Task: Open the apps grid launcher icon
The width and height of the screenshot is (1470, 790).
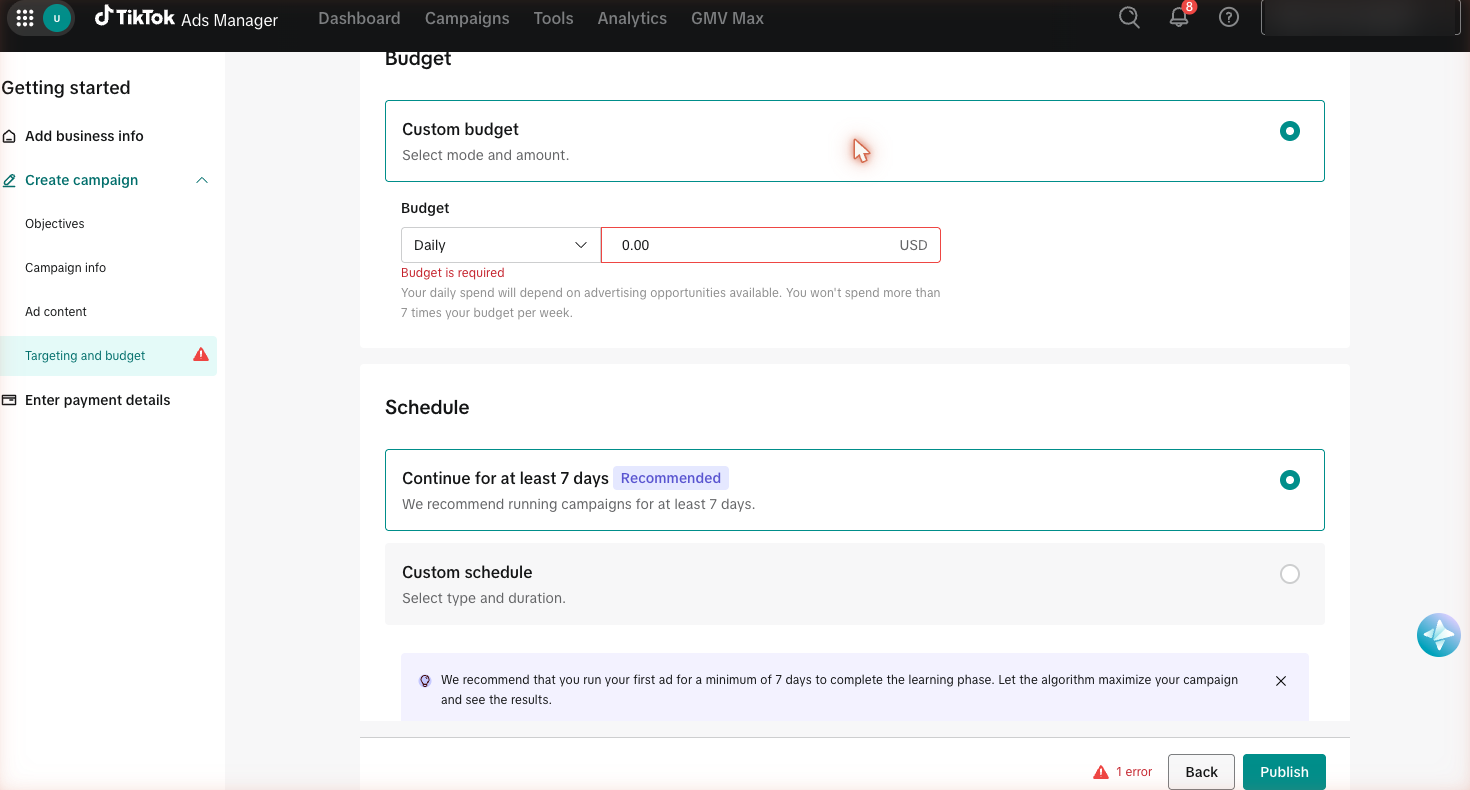Action: pyautogui.click(x=25, y=18)
